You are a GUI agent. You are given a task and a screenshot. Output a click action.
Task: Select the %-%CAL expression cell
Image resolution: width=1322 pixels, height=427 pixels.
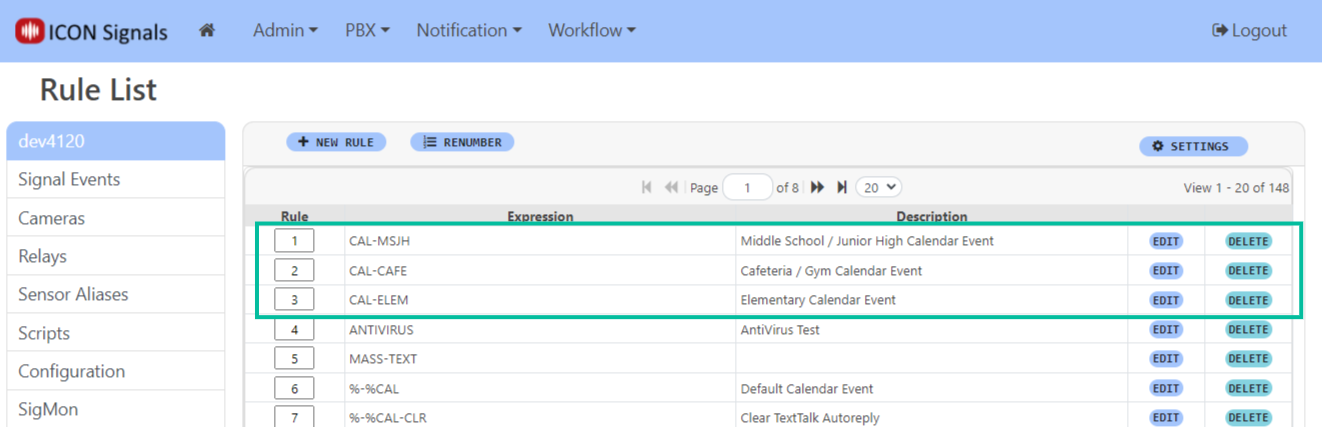(540, 388)
